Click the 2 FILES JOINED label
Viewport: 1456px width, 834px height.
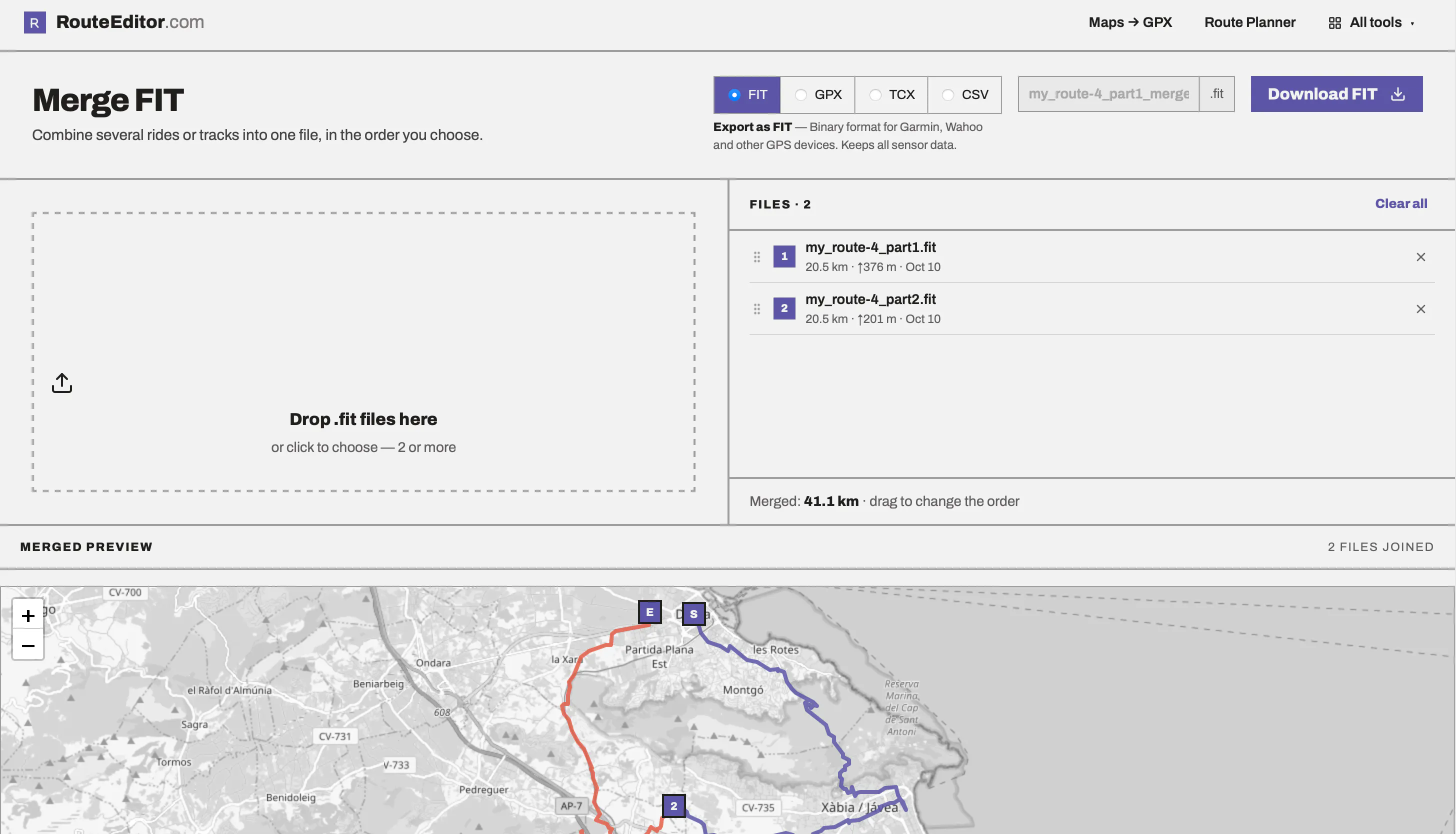pos(1380,546)
